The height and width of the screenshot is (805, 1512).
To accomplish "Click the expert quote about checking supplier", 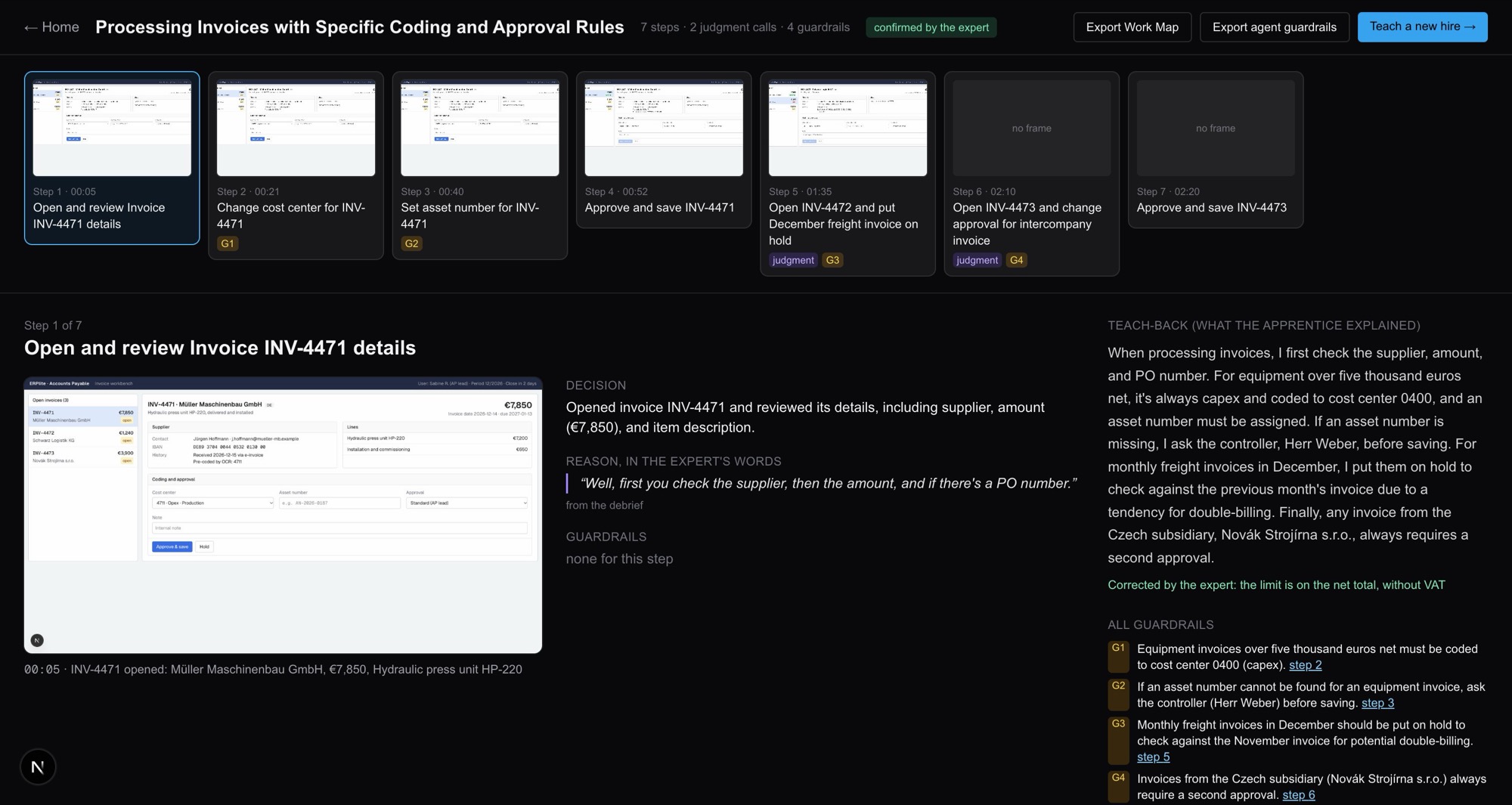I will point(829,483).
